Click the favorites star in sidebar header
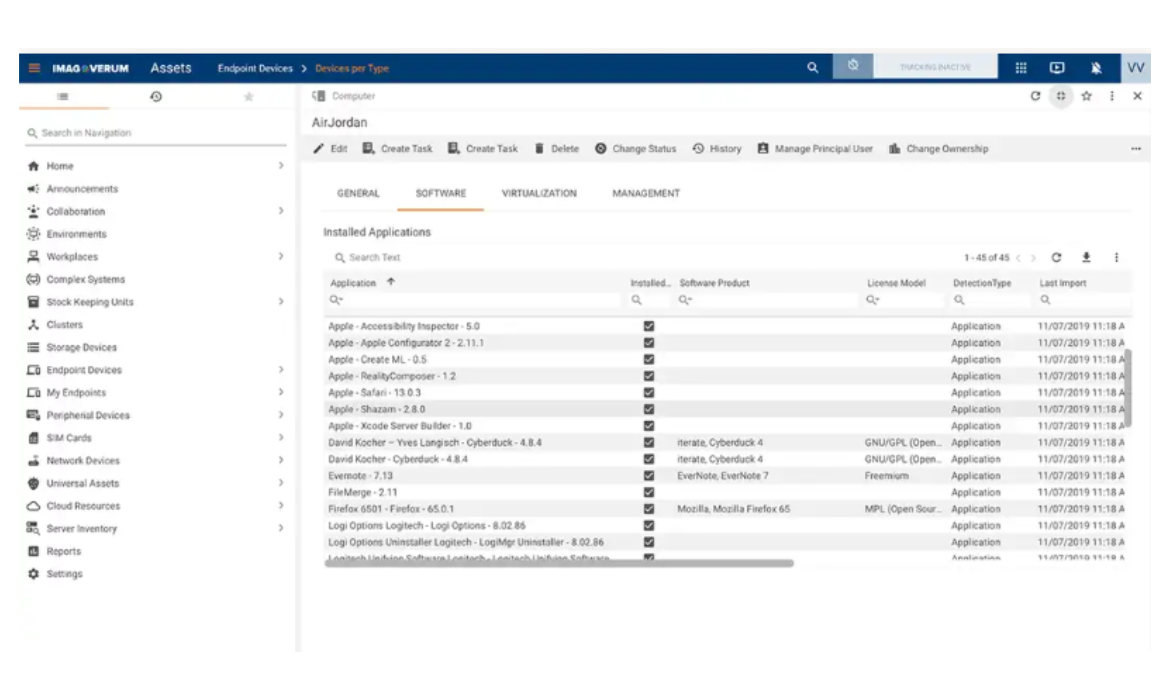1170x700 pixels. point(249,97)
